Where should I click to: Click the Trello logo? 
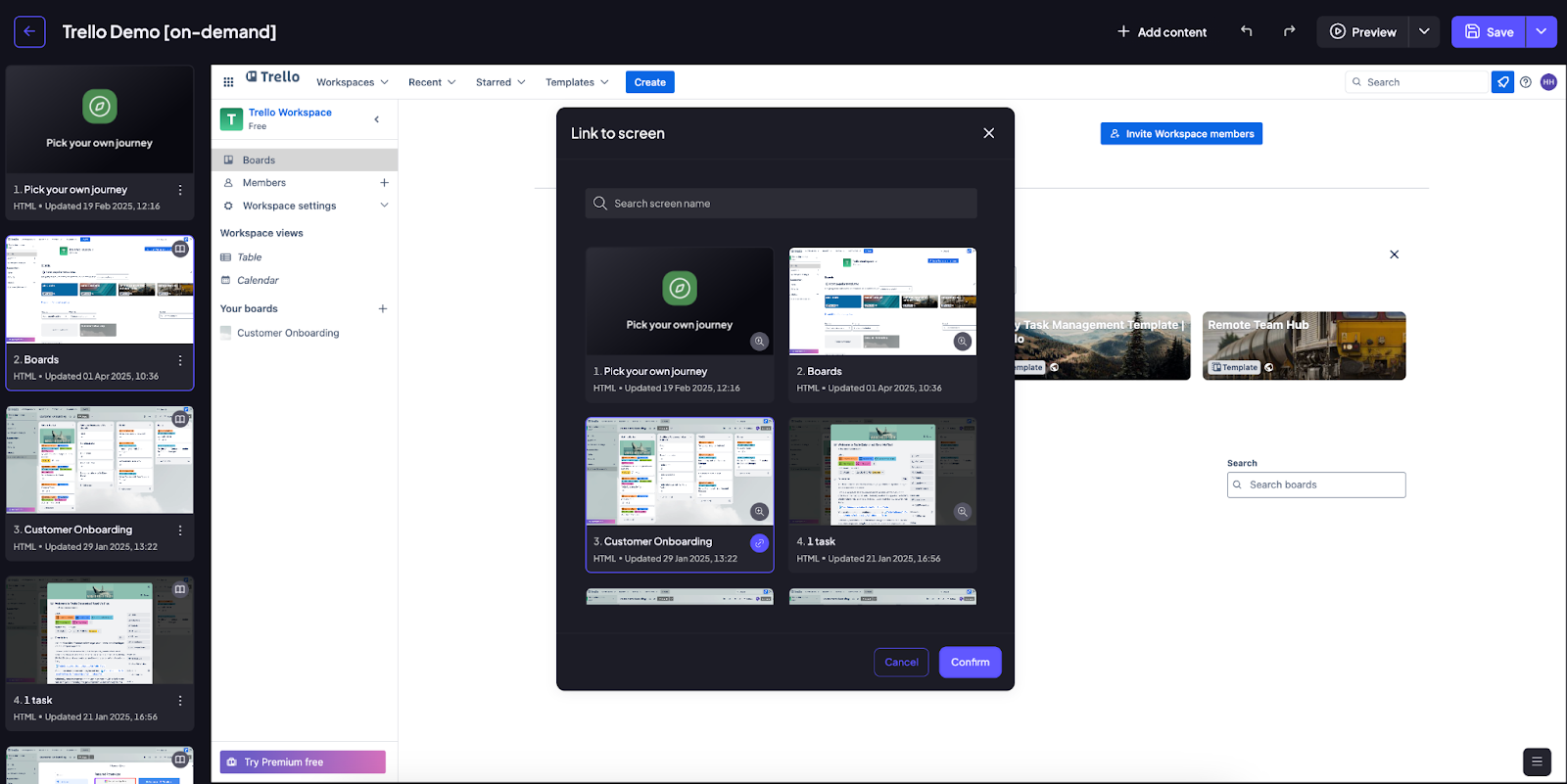tap(273, 77)
